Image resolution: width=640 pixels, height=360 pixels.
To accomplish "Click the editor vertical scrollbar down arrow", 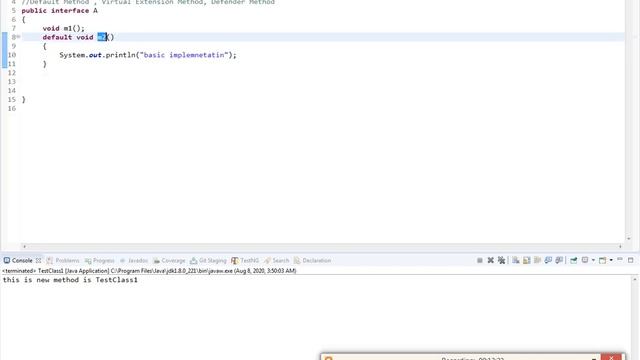I will [629, 239].
